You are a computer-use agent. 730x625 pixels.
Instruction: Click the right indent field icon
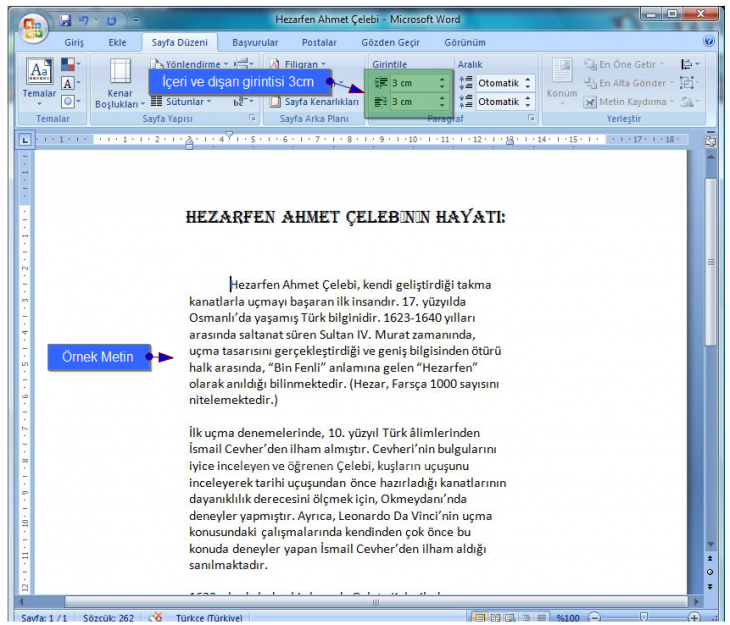tap(381, 102)
